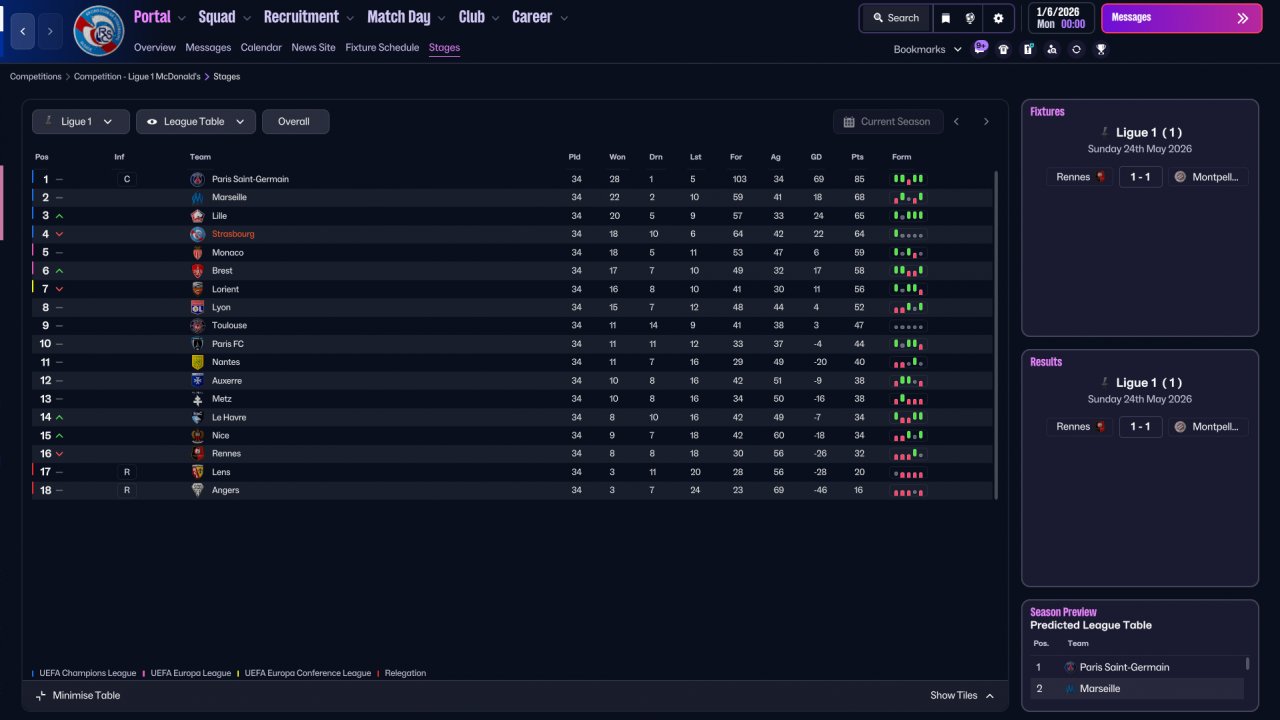Click the circular arrows shortcut icon
1280x720 pixels.
1076,49
